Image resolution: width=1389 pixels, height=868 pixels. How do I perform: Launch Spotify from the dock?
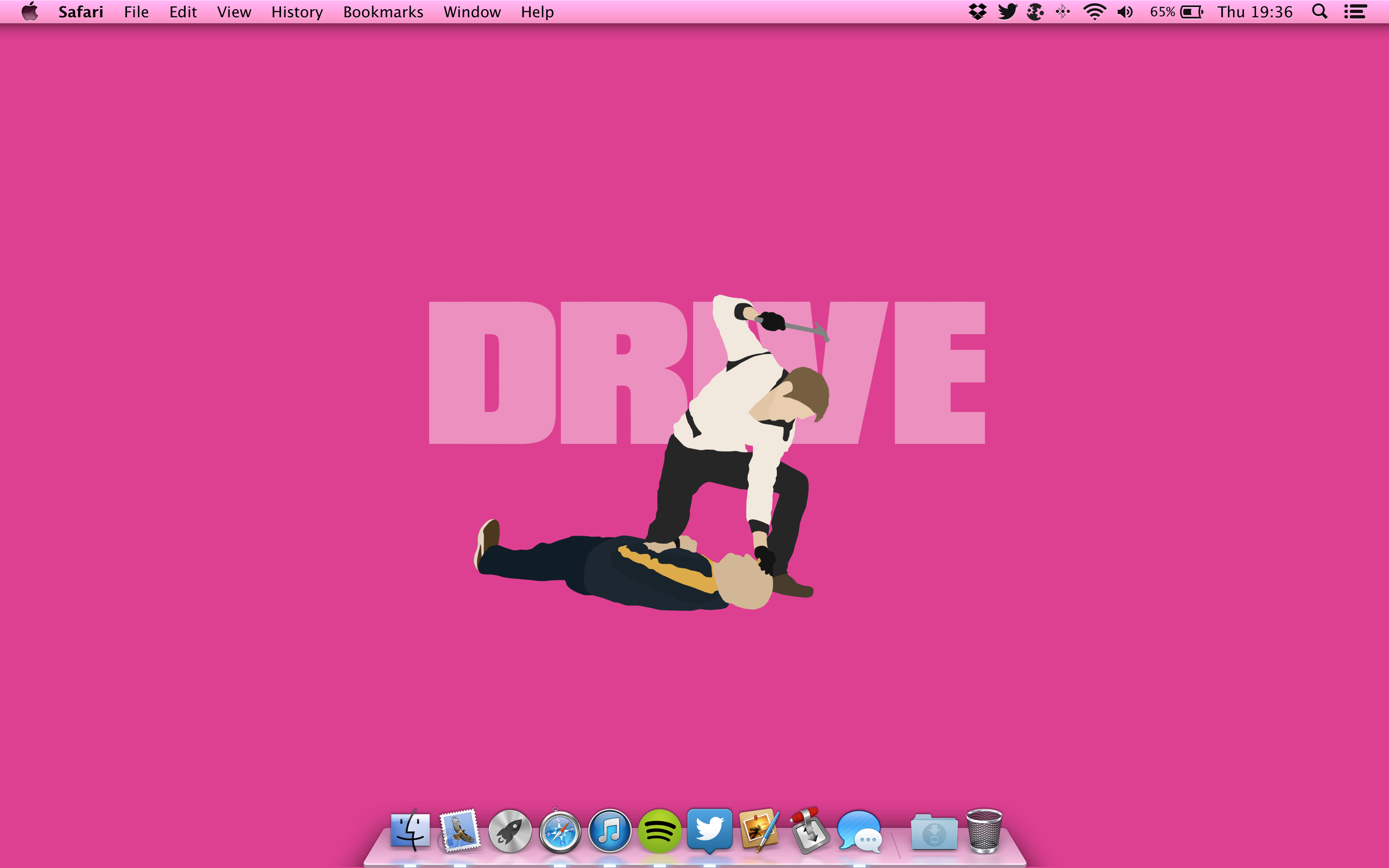[x=659, y=831]
